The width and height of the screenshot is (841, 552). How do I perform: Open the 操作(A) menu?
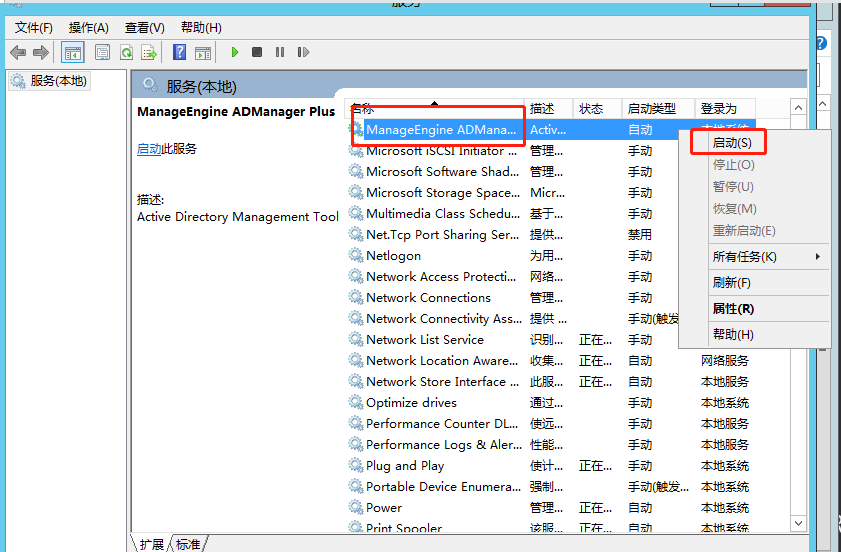coord(88,27)
